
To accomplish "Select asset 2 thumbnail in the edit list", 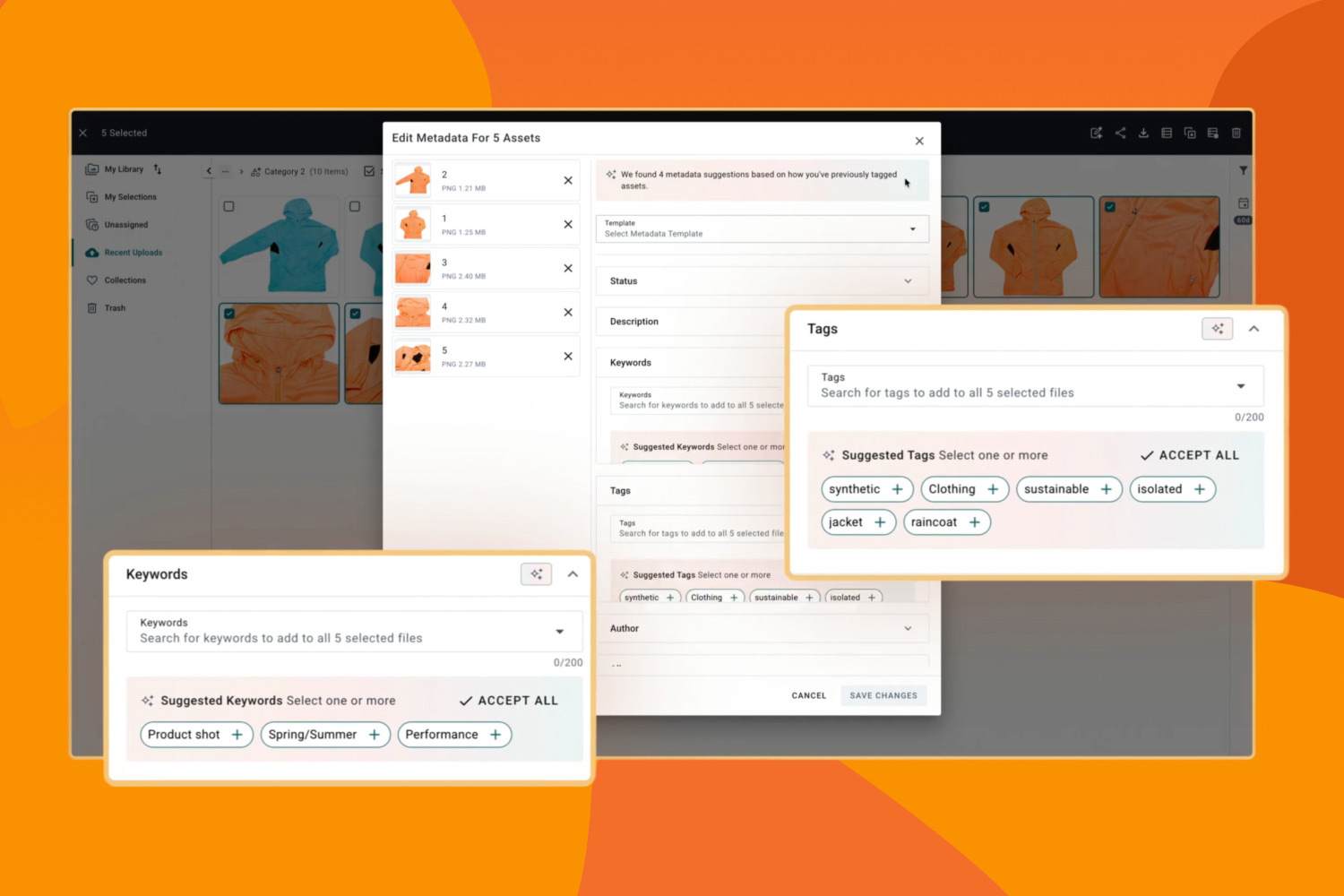I will 413,180.
